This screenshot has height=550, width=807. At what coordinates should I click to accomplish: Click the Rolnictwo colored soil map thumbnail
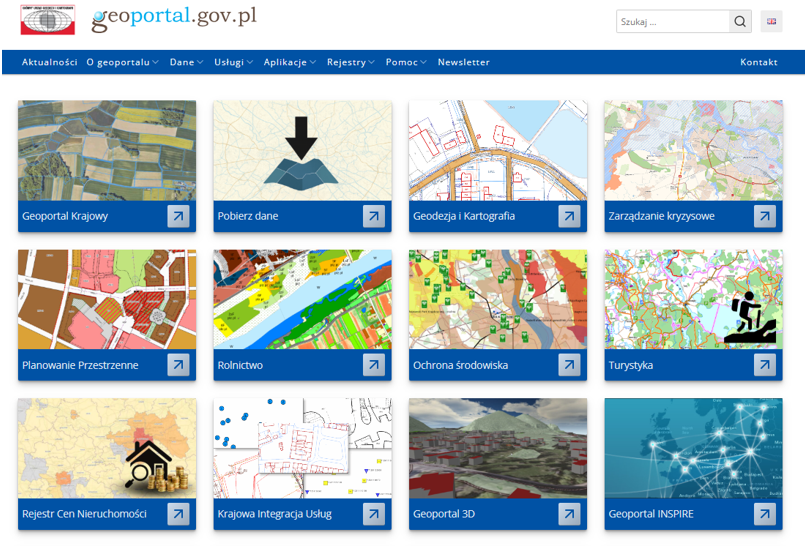303,299
